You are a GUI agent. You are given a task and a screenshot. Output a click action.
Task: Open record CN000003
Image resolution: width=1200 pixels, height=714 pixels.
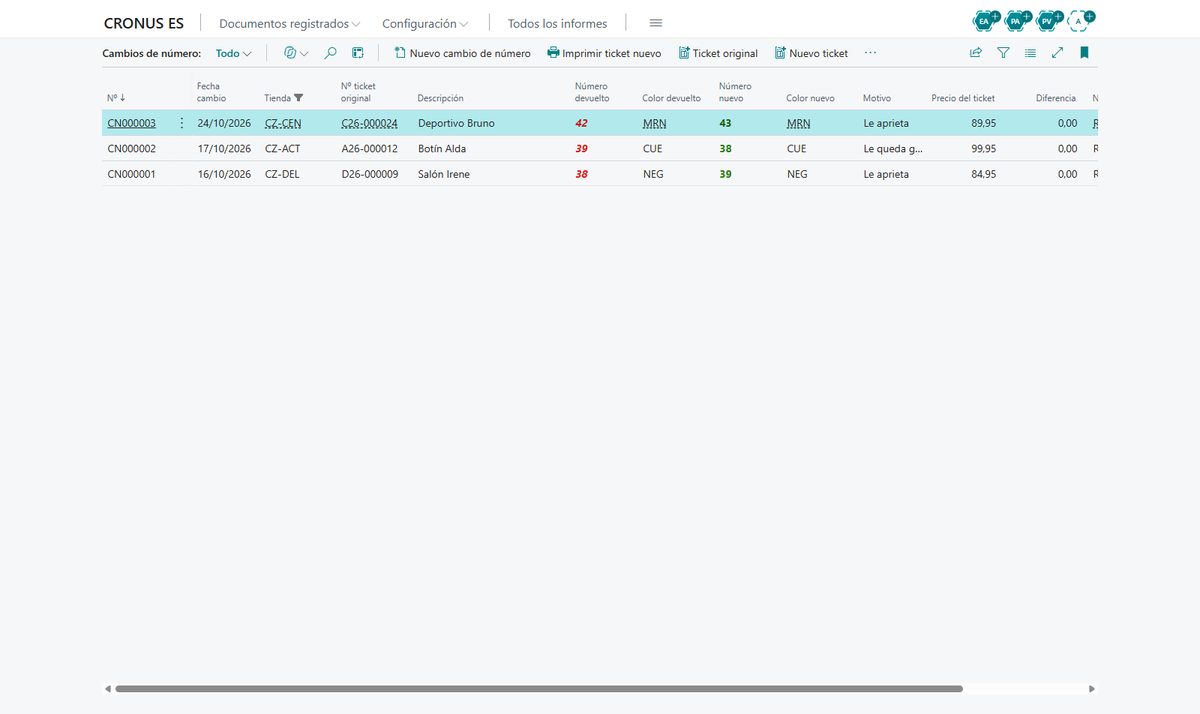point(131,123)
